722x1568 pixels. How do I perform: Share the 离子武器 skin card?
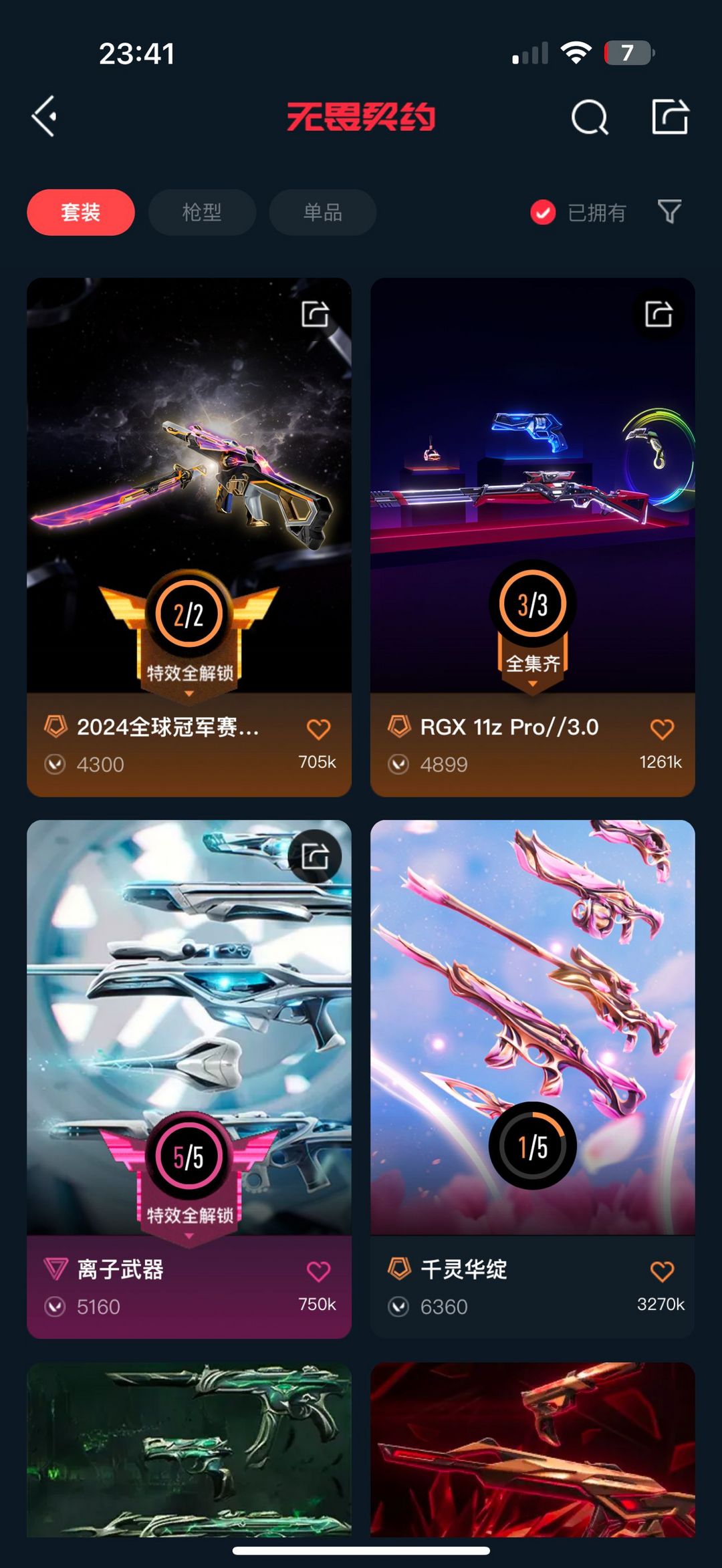tap(315, 856)
